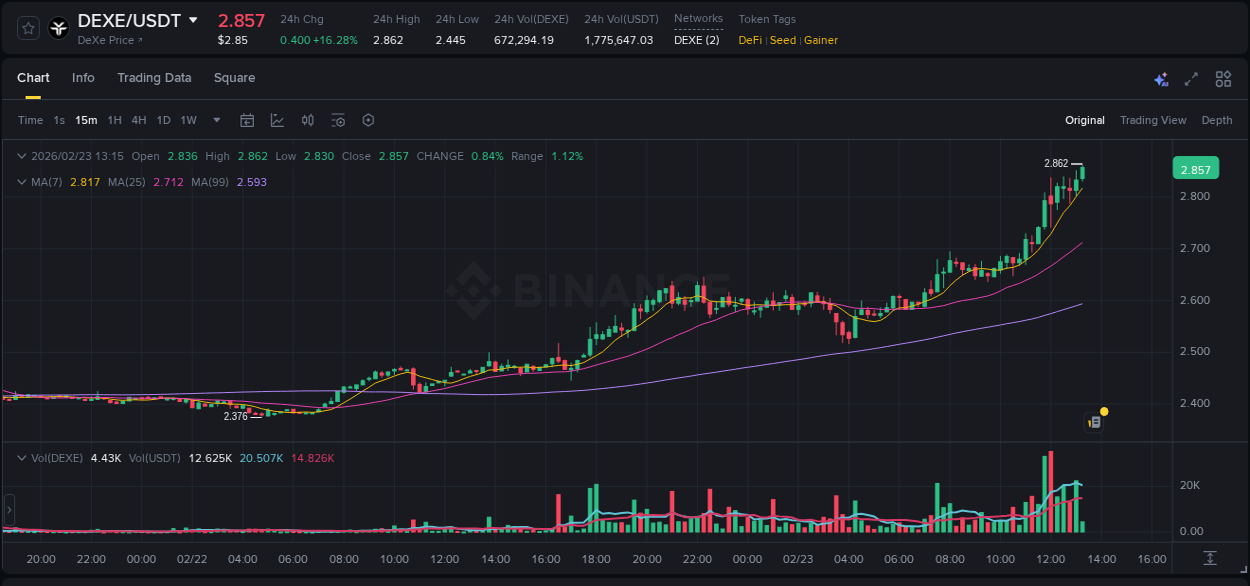The height and width of the screenshot is (586, 1250).
Task: Click the gift box icon on the chart
Action: (x=1094, y=420)
